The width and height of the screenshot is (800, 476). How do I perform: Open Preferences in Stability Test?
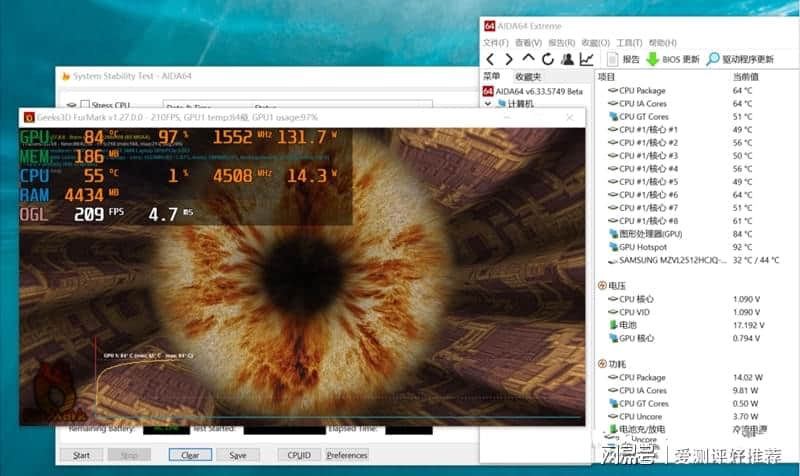pos(347,455)
